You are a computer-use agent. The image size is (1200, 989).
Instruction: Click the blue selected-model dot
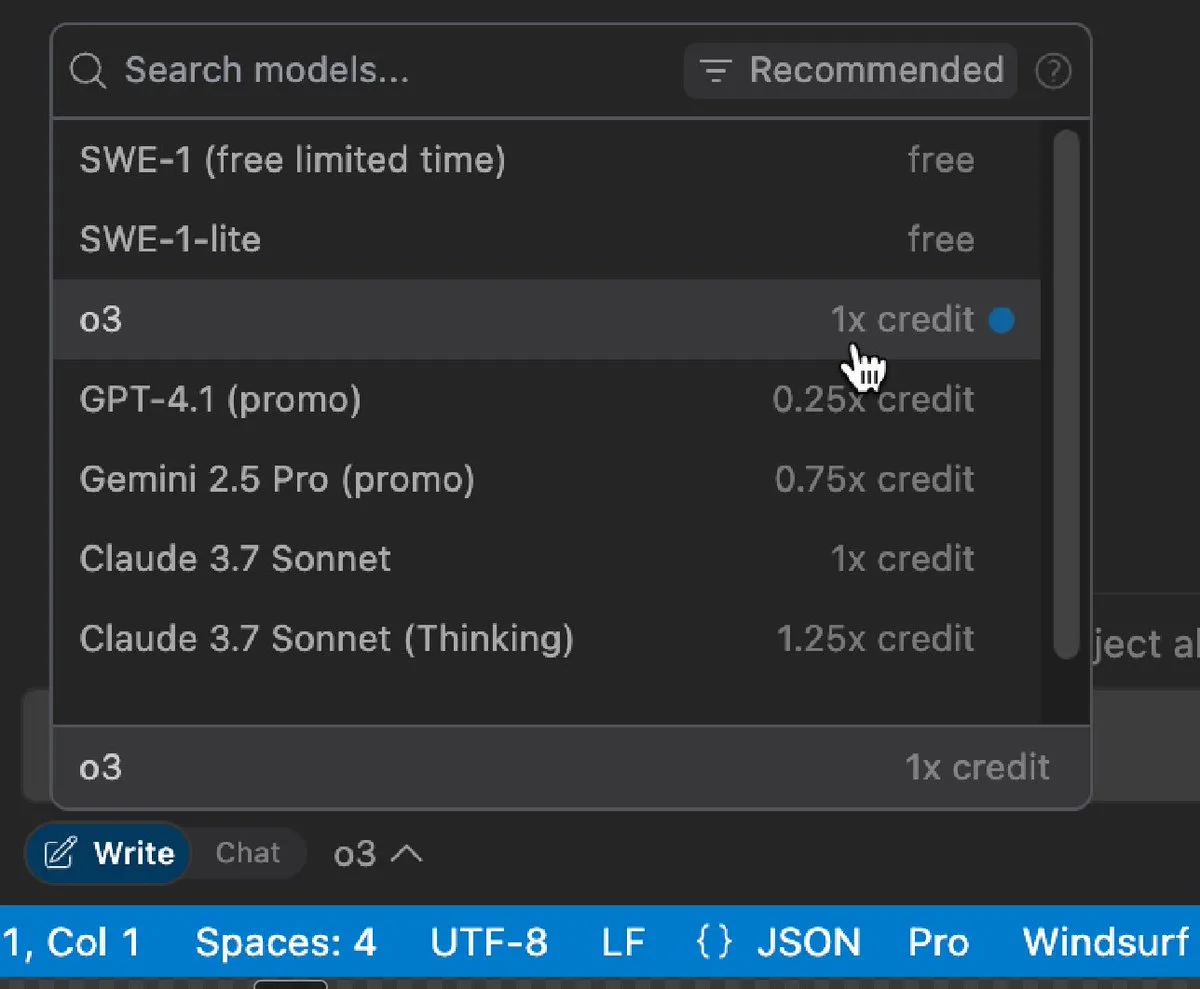coord(1001,320)
